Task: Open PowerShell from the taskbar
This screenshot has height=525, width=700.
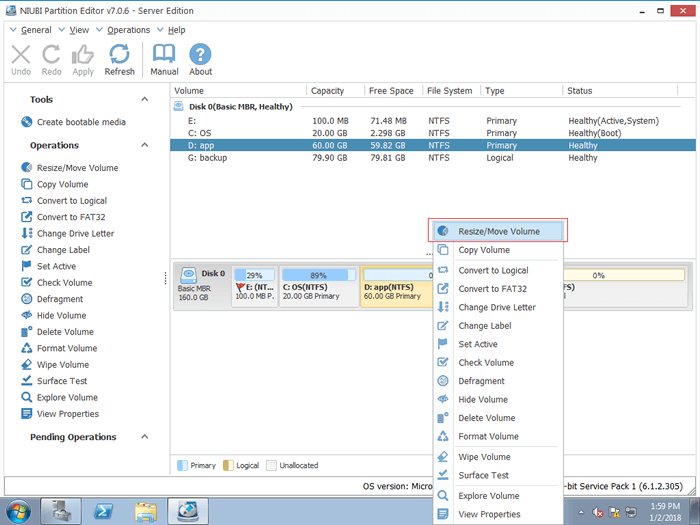Action: pyautogui.click(x=103, y=511)
